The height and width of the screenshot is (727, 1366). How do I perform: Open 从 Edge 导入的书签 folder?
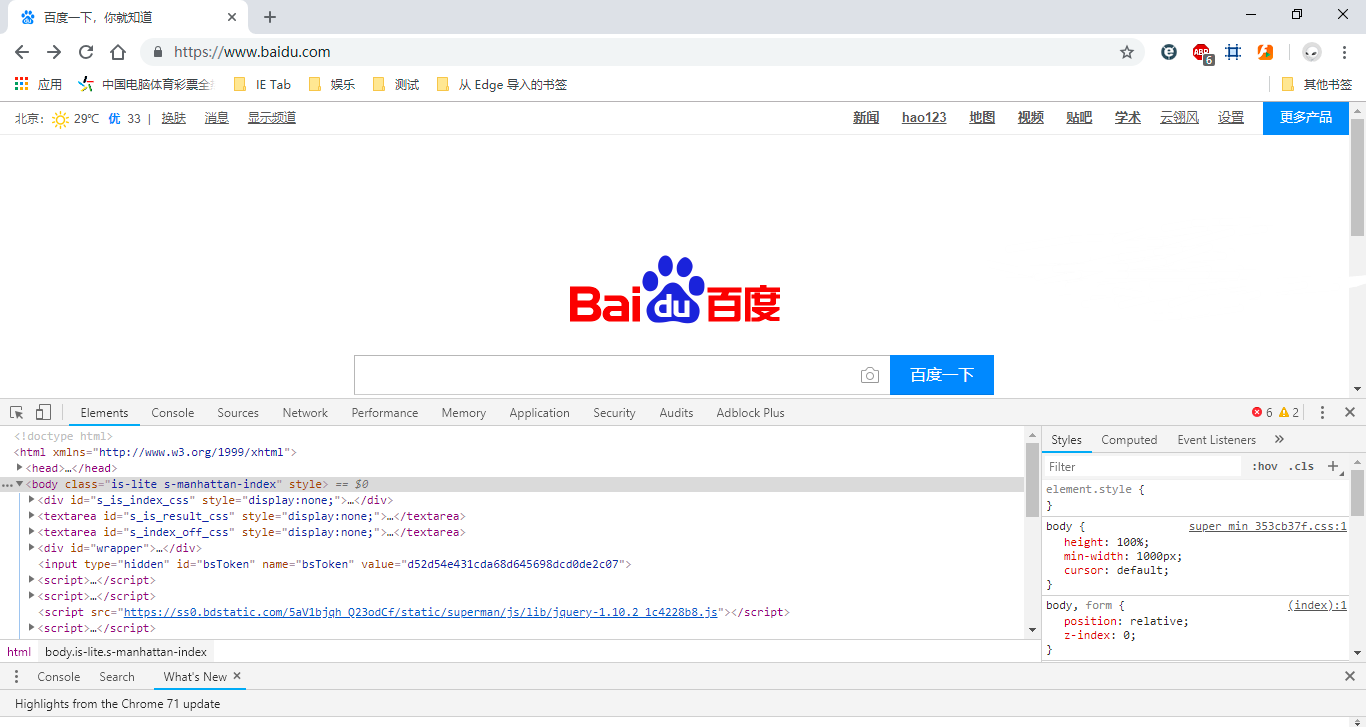coord(502,85)
